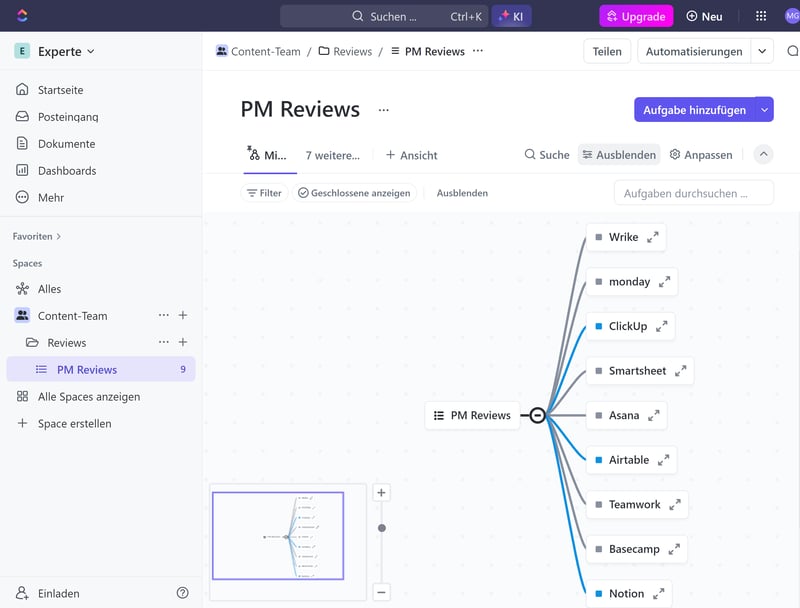This screenshot has width=800, height=608.
Task: Expand the ClickUp node arrows icon
Action: click(662, 326)
